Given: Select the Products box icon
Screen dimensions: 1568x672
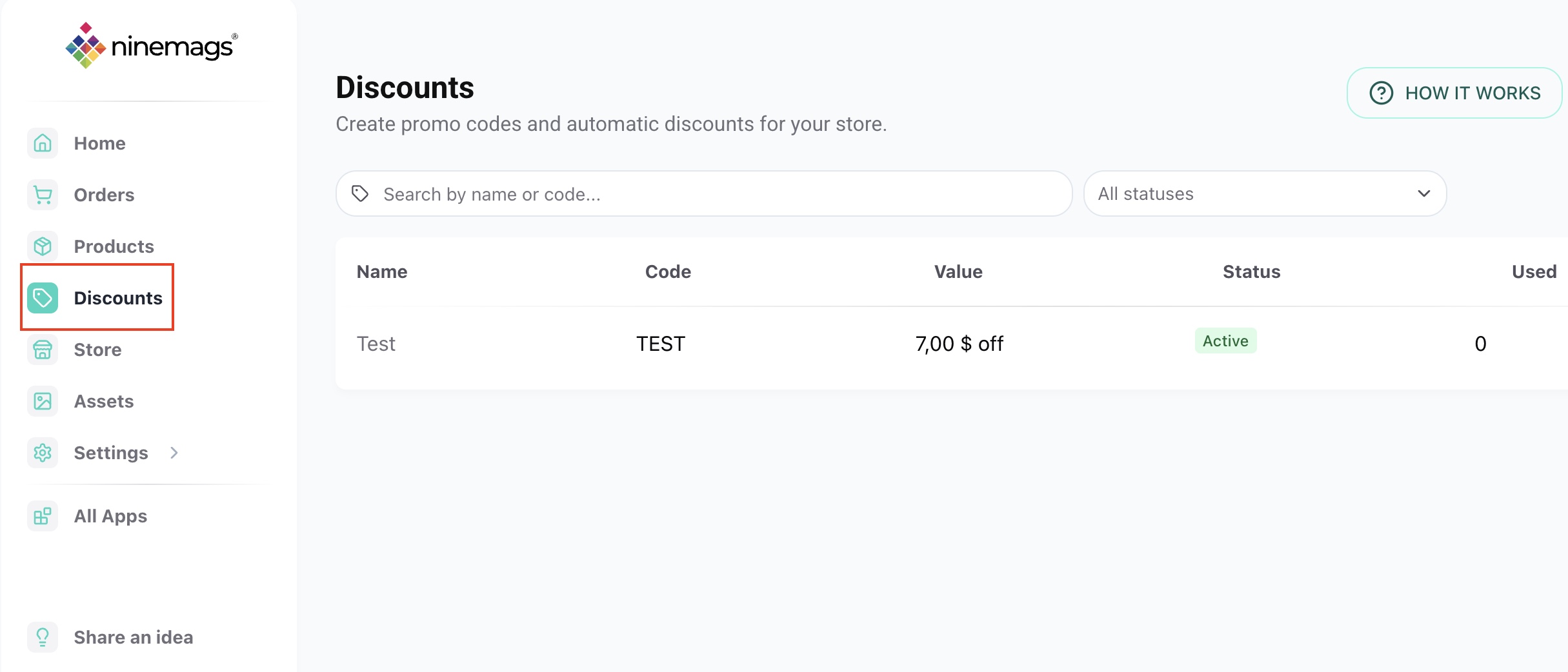Looking at the screenshot, I should [43, 246].
